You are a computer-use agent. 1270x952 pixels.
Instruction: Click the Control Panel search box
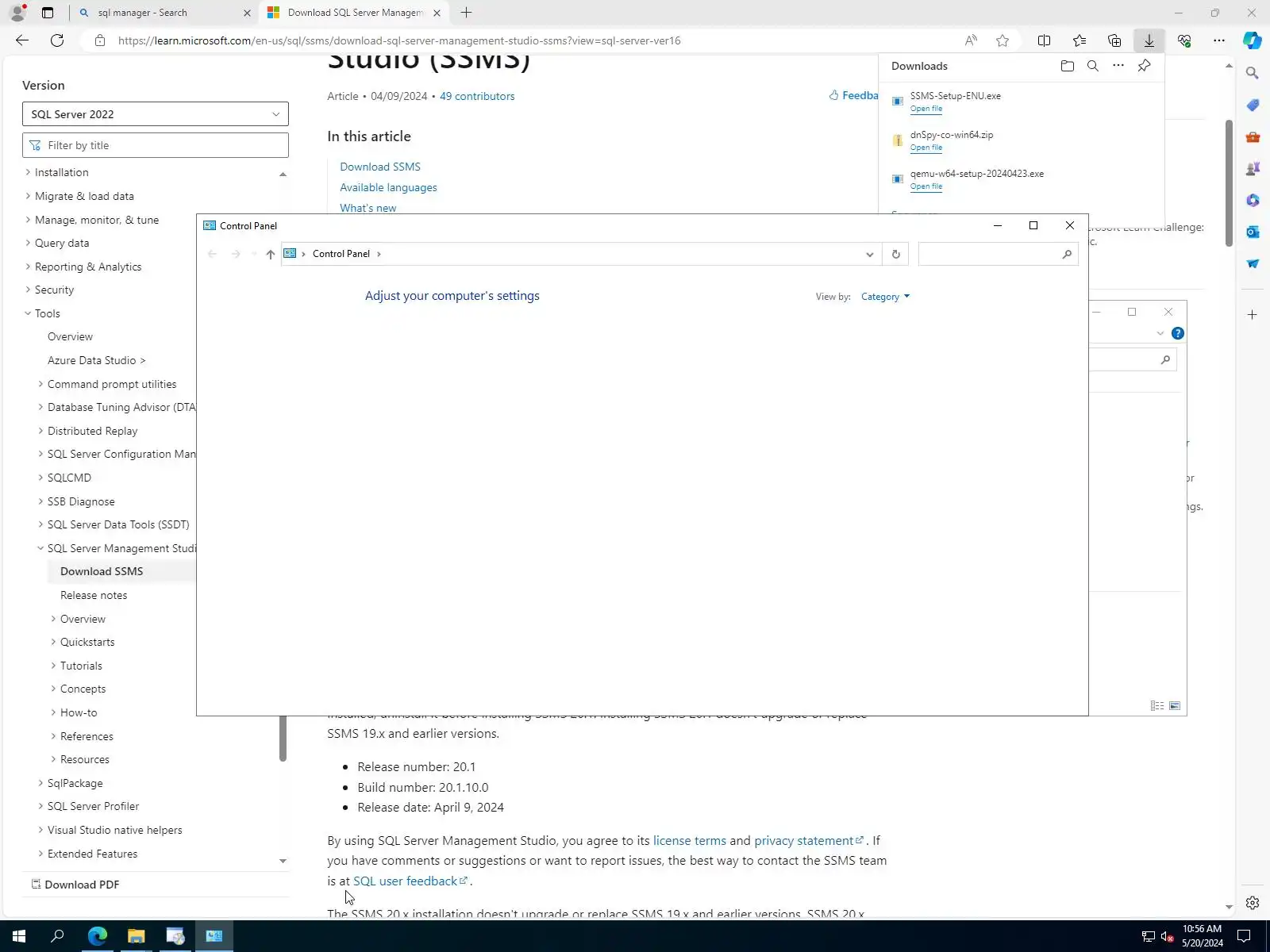998,254
